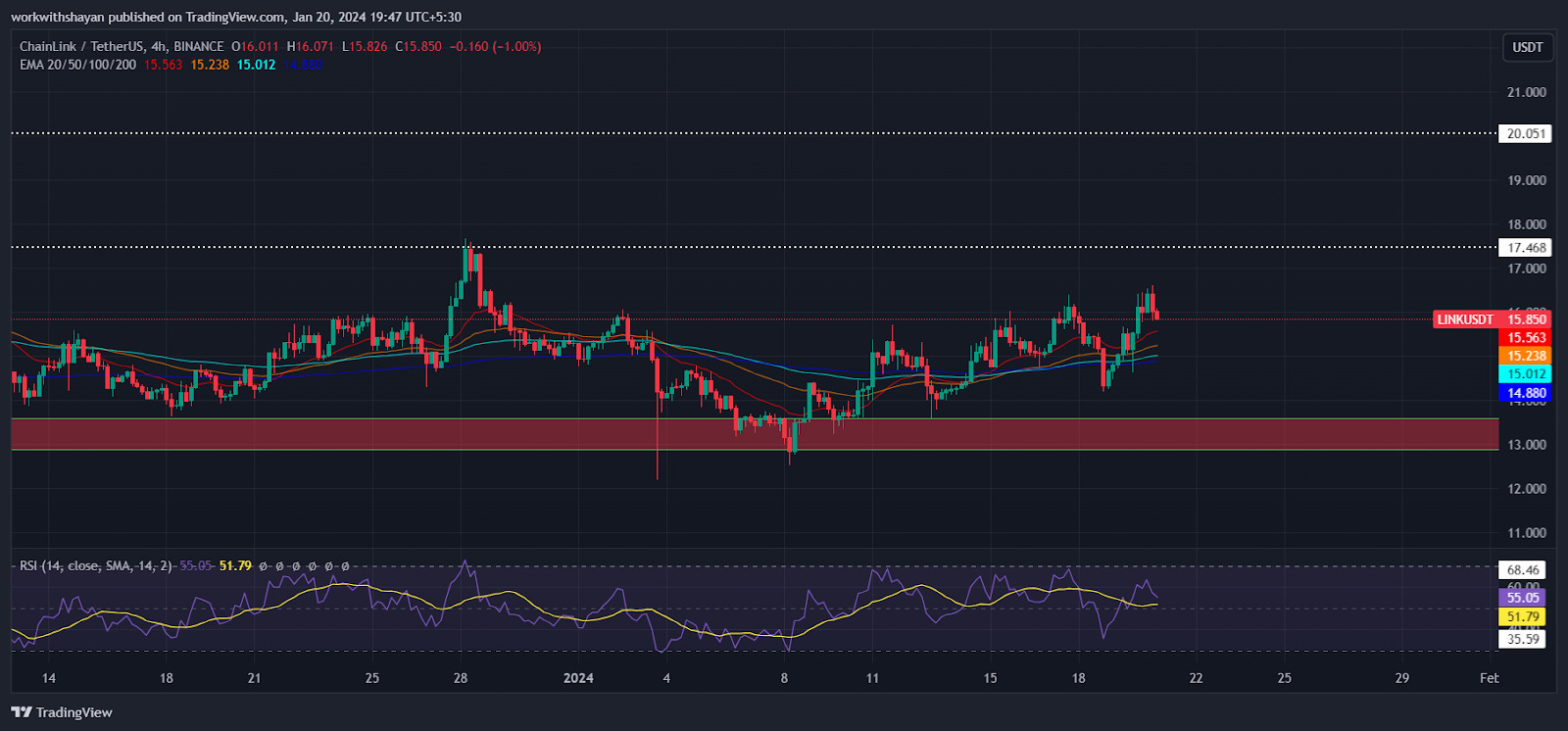
Task: Click the 19.000 price axis label
Action: pos(1526,180)
